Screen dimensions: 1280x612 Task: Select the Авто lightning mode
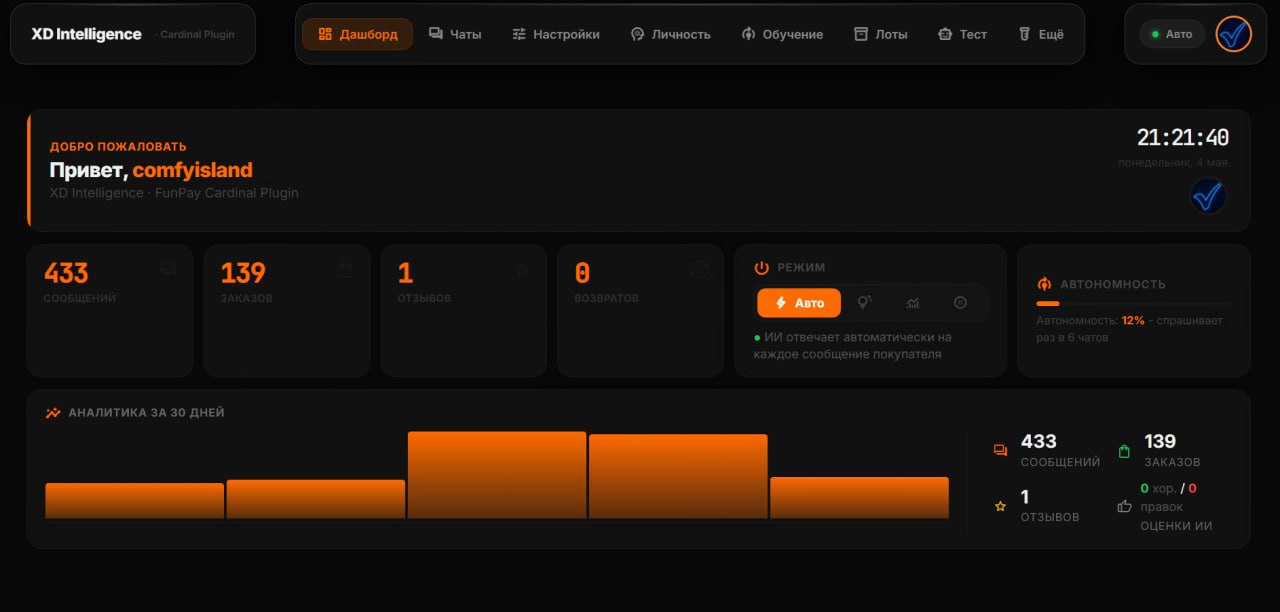pyautogui.click(x=799, y=303)
